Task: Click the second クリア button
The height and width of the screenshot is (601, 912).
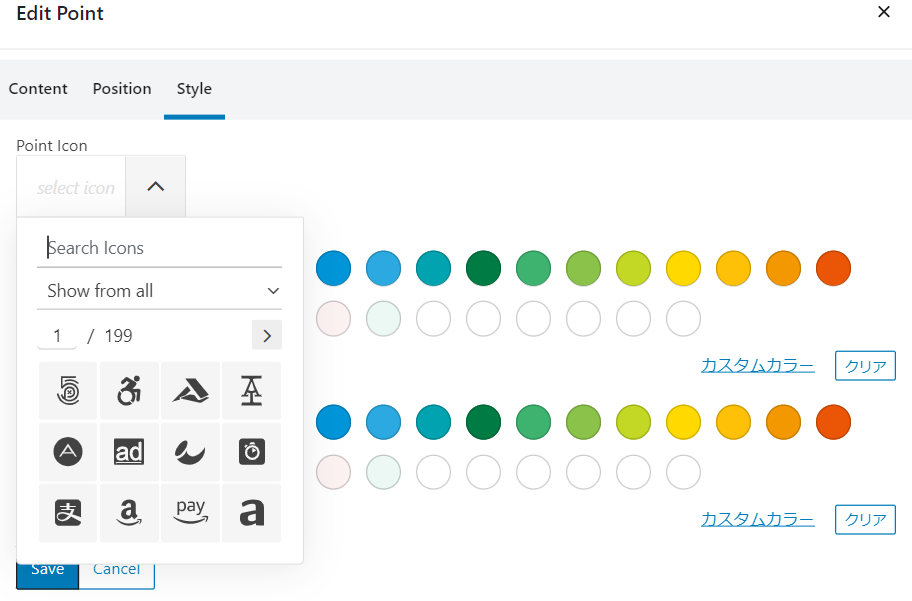Action: click(x=865, y=519)
